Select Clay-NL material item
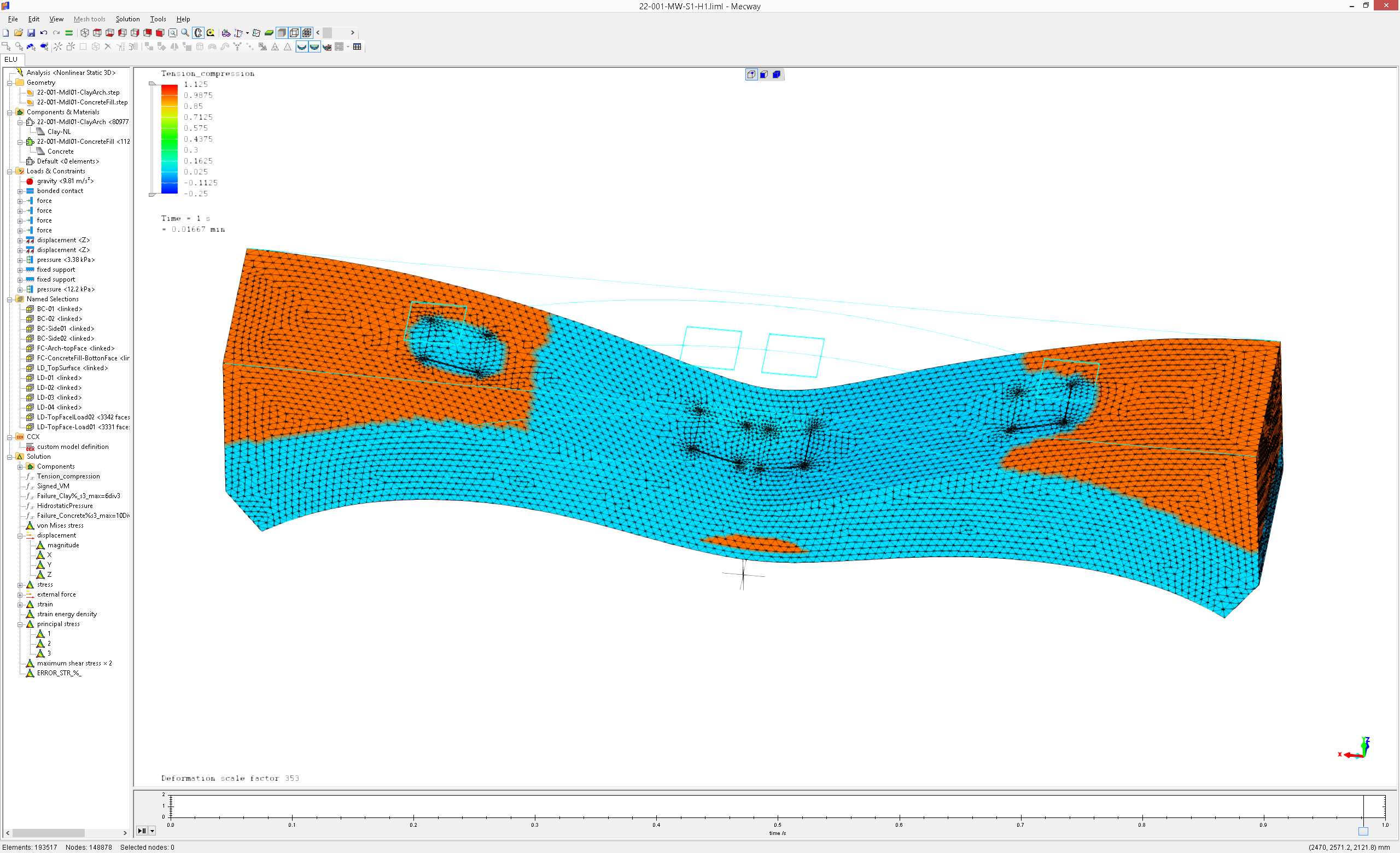The image size is (1400, 853). click(59, 132)
